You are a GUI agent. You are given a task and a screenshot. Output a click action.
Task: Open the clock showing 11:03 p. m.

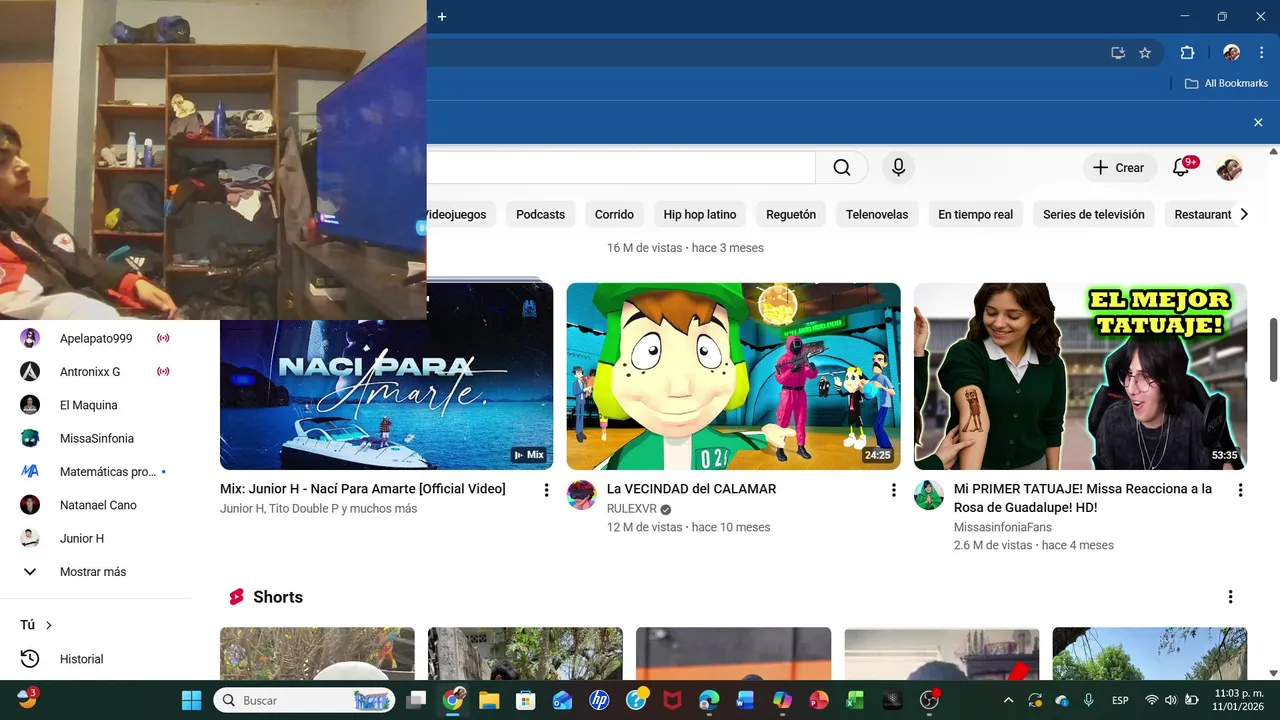(x=1238, y=700)
